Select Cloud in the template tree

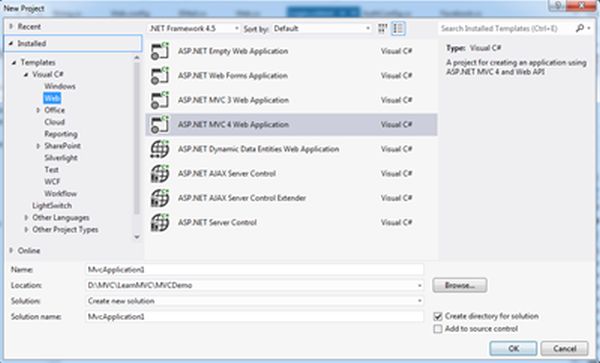pos(54,122)
